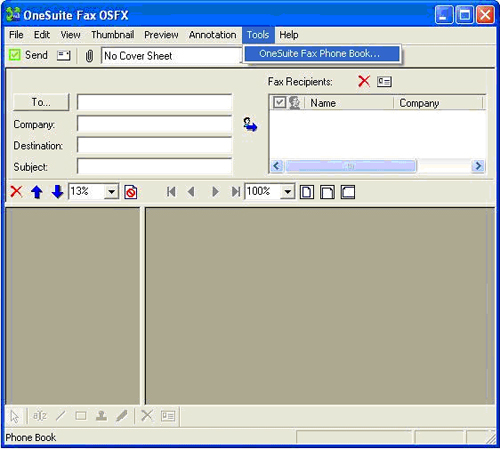Open the View menu
This screenshot has height=449, width=500.
pyautogui.click(x=70, y=35)
